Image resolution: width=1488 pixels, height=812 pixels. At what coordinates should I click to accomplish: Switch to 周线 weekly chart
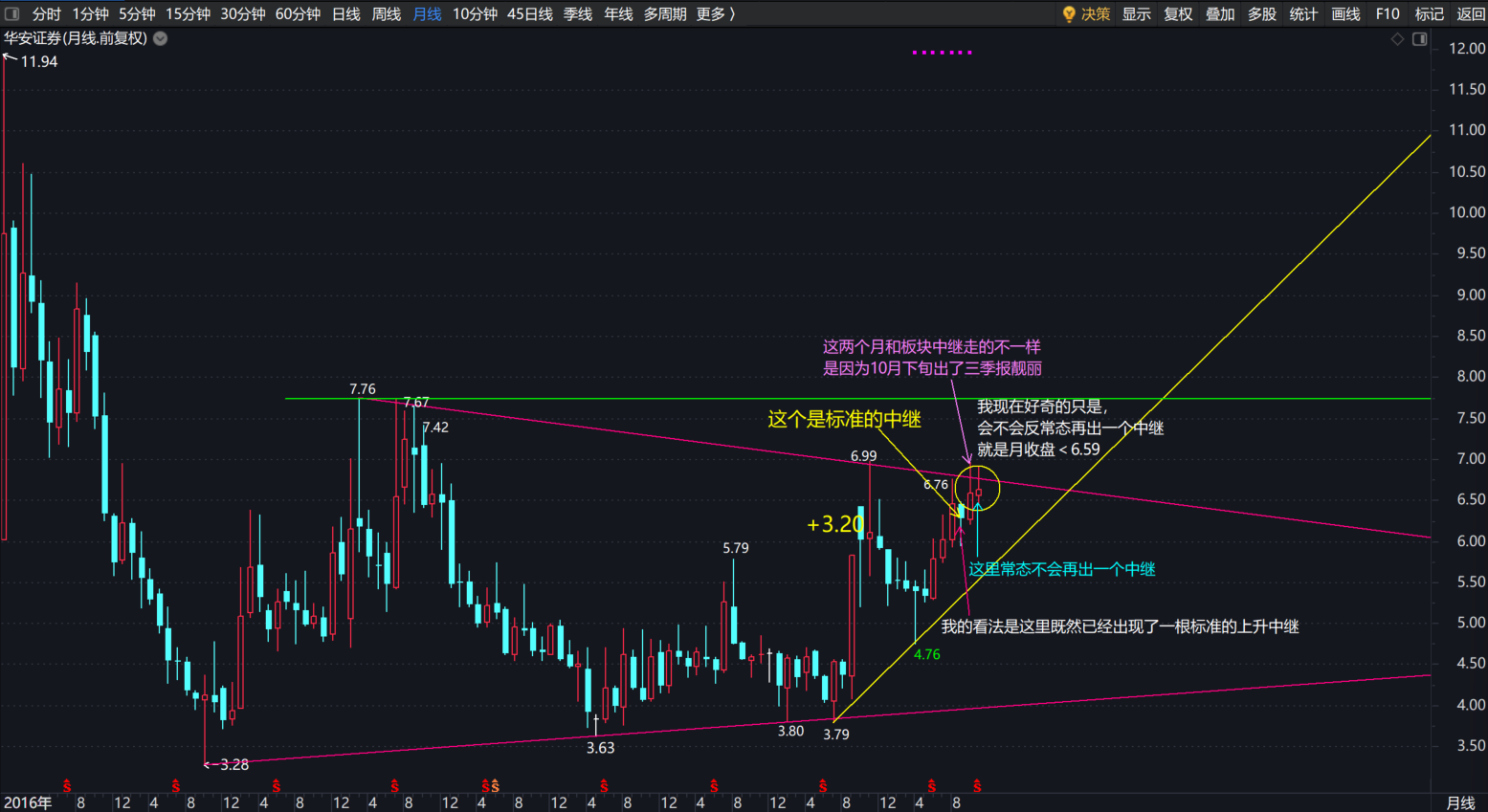[x=386, y=13]
